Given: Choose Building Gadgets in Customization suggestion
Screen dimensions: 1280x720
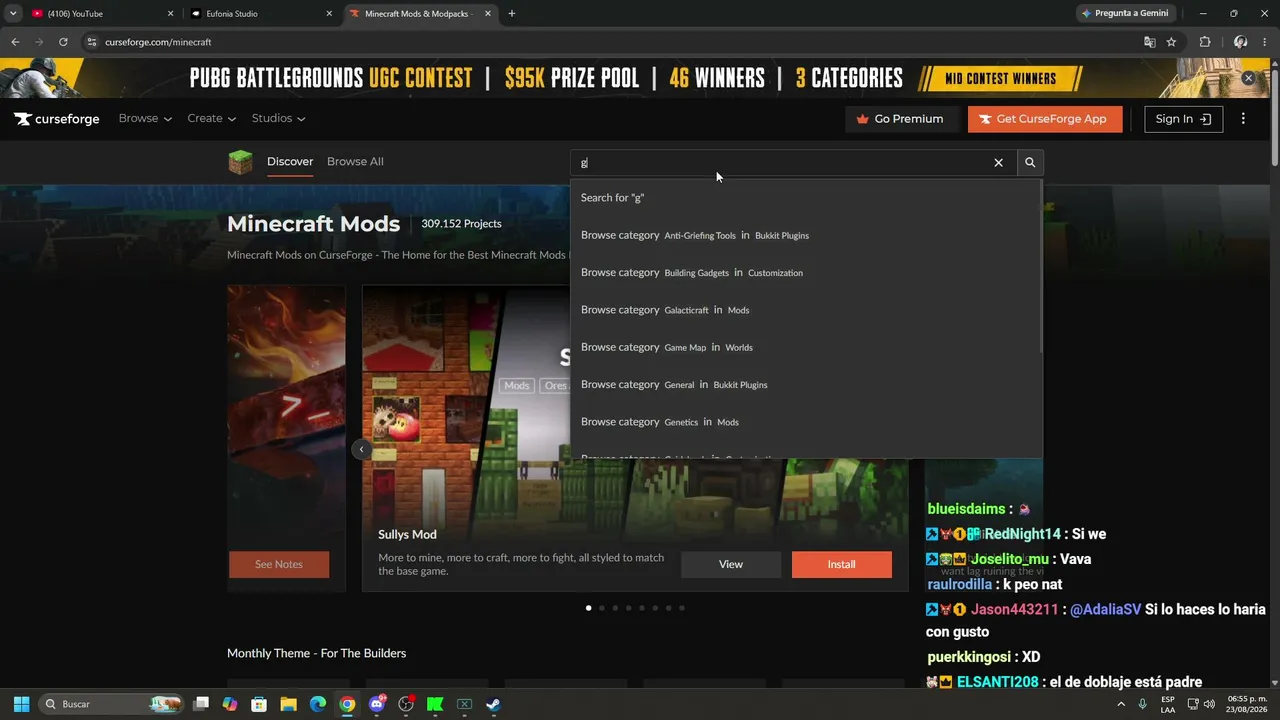Looking at the screenshot, I should (x=806, y=272).
